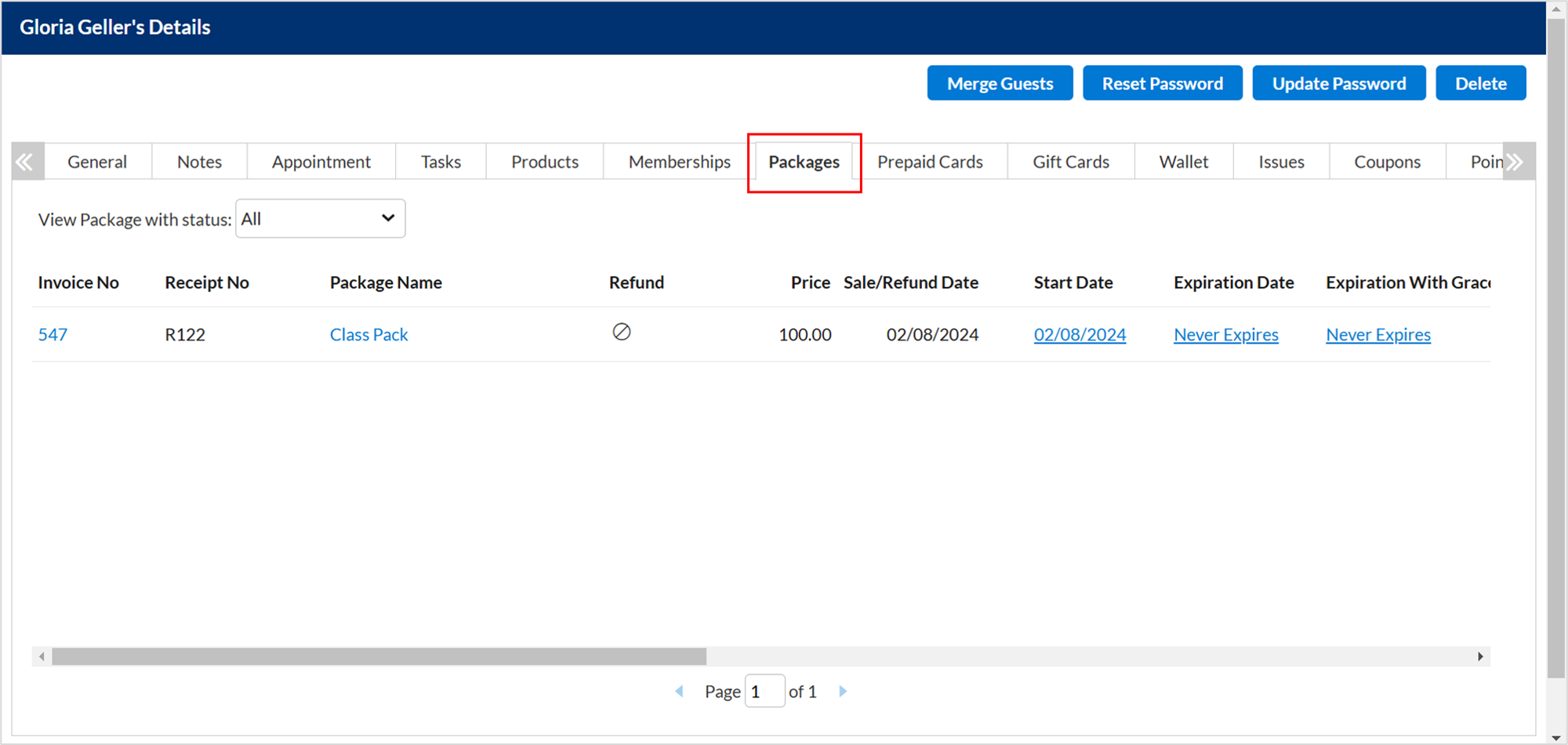Click the Update Password button

point(1339,83)
